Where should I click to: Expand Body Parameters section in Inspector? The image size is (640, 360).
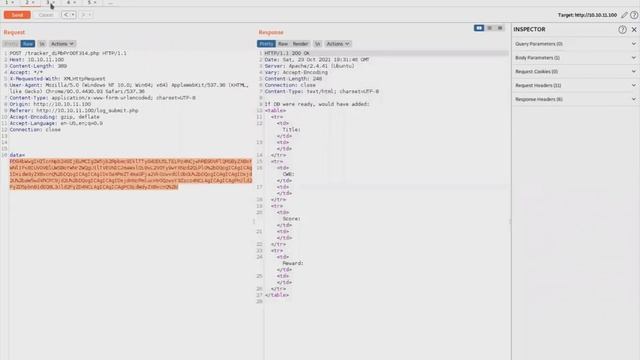tap(575, 58)
